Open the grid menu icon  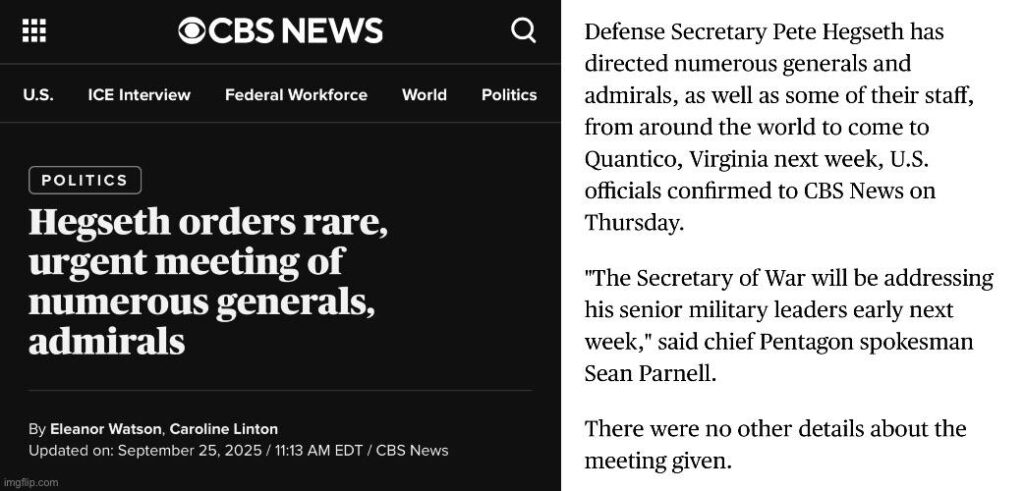tap(35, 32)
